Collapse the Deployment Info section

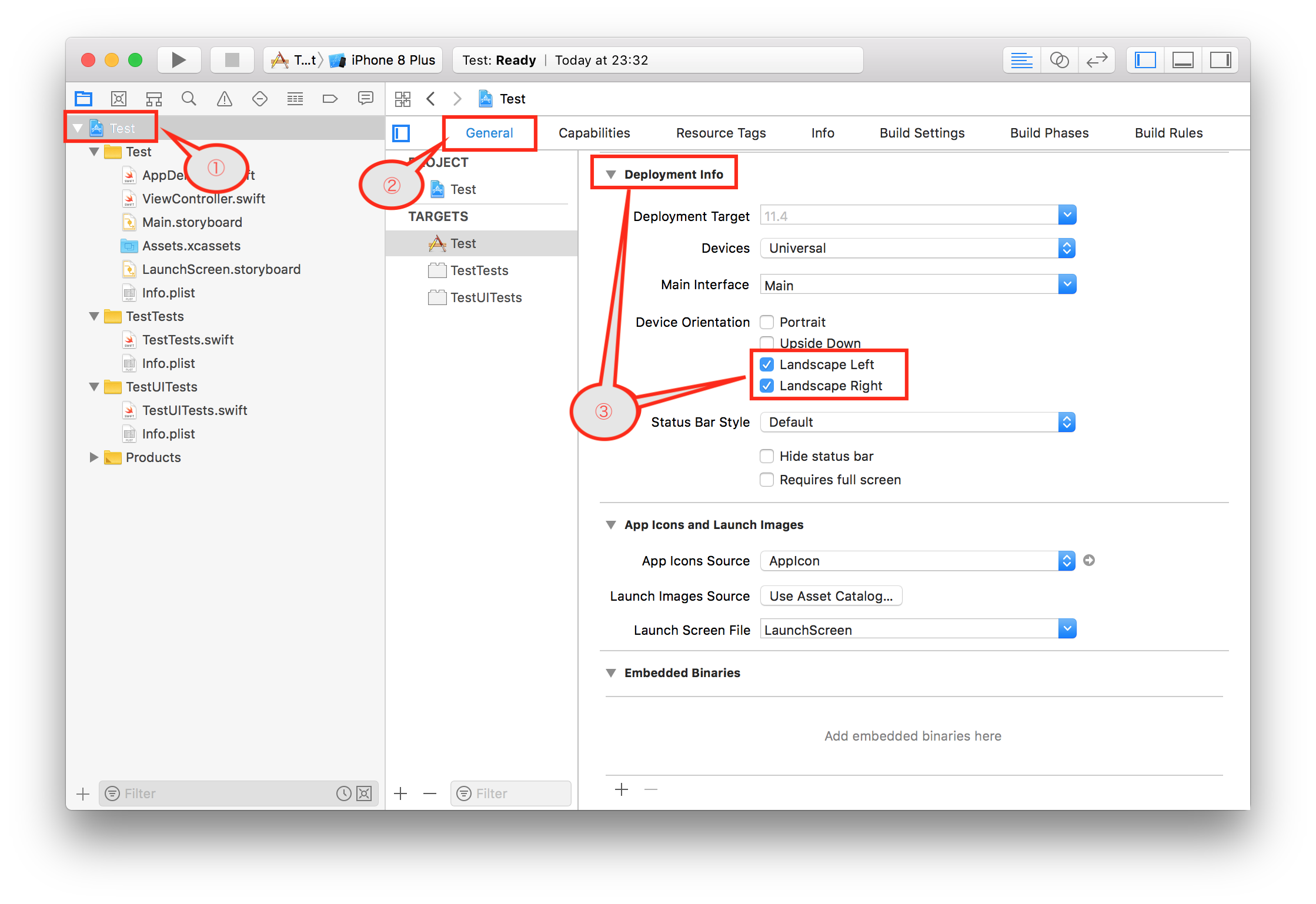click(x=612, y=174)
